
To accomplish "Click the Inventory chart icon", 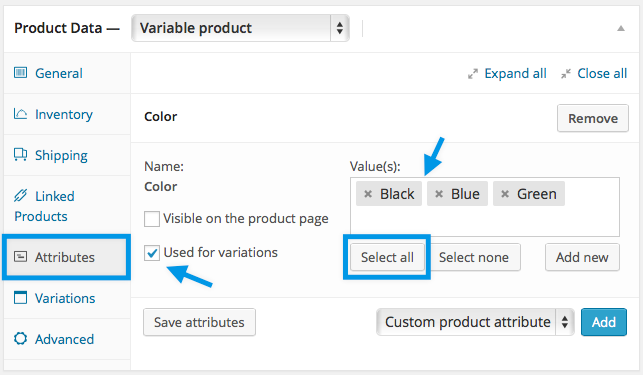I will (20, 113).
